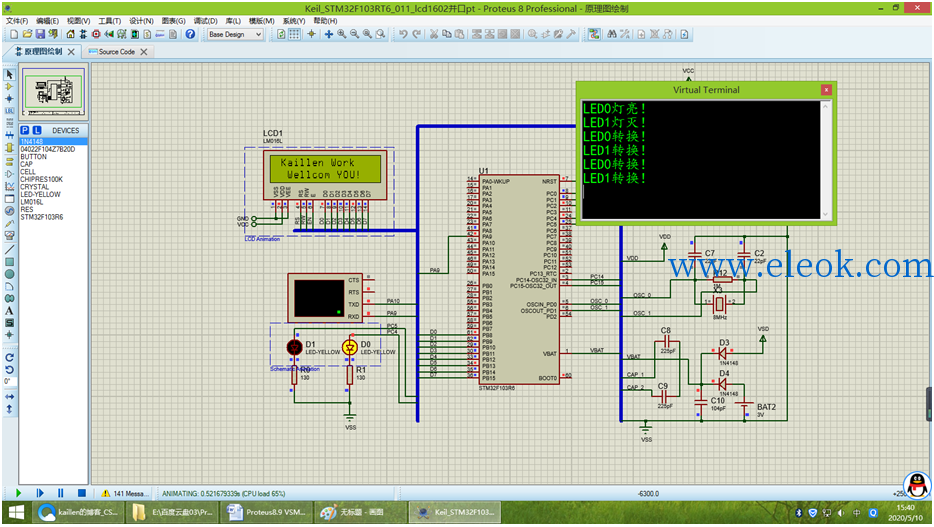Select the 2D box drawing tool

coord(9,262)
